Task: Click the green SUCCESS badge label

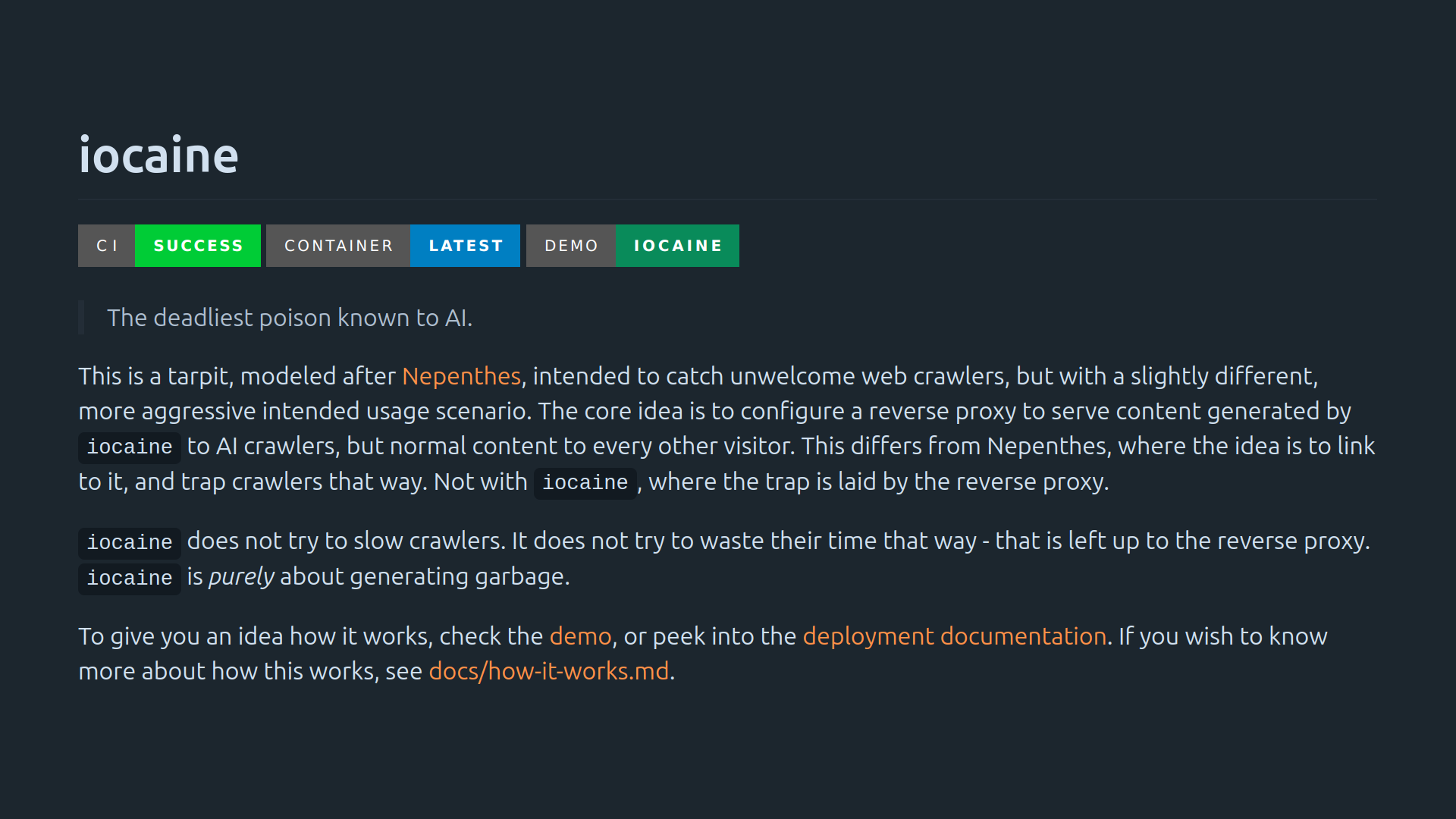Action: (198, 246)
